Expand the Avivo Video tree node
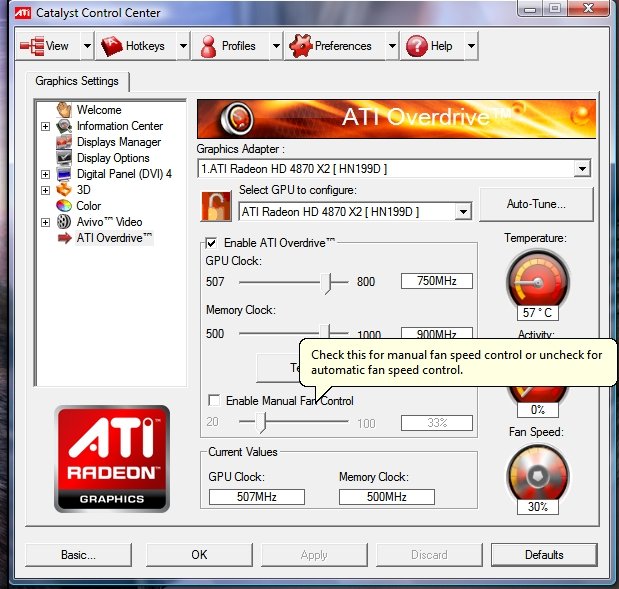 coord(45,222)
